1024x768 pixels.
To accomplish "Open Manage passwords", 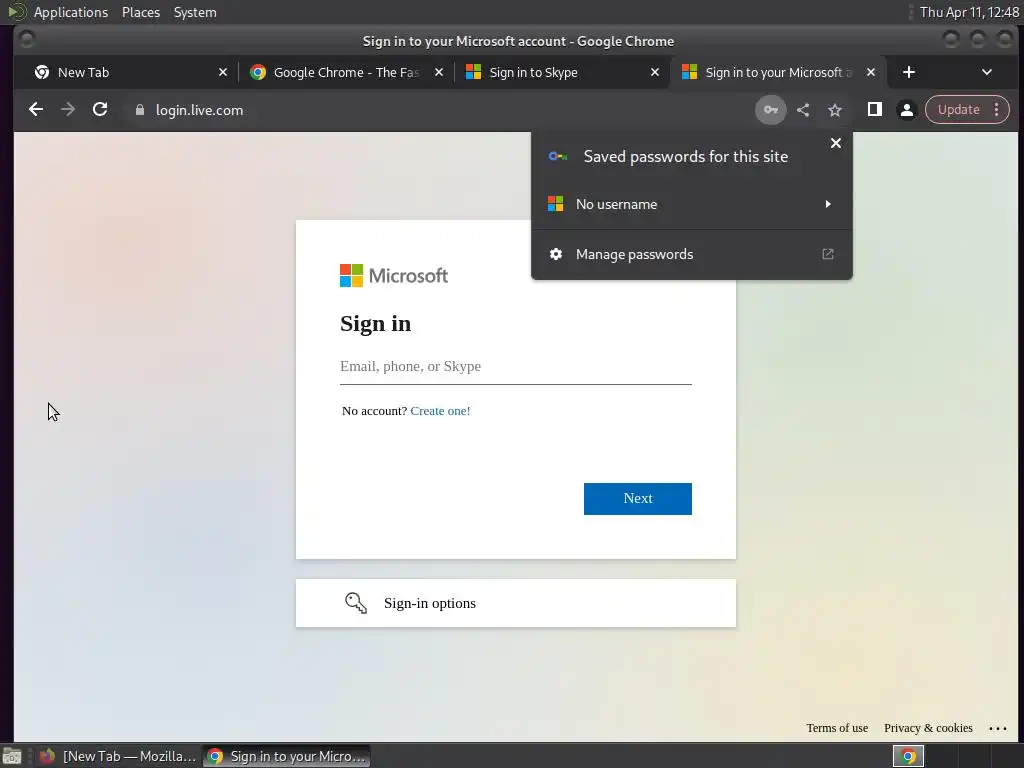I will 692,254.
